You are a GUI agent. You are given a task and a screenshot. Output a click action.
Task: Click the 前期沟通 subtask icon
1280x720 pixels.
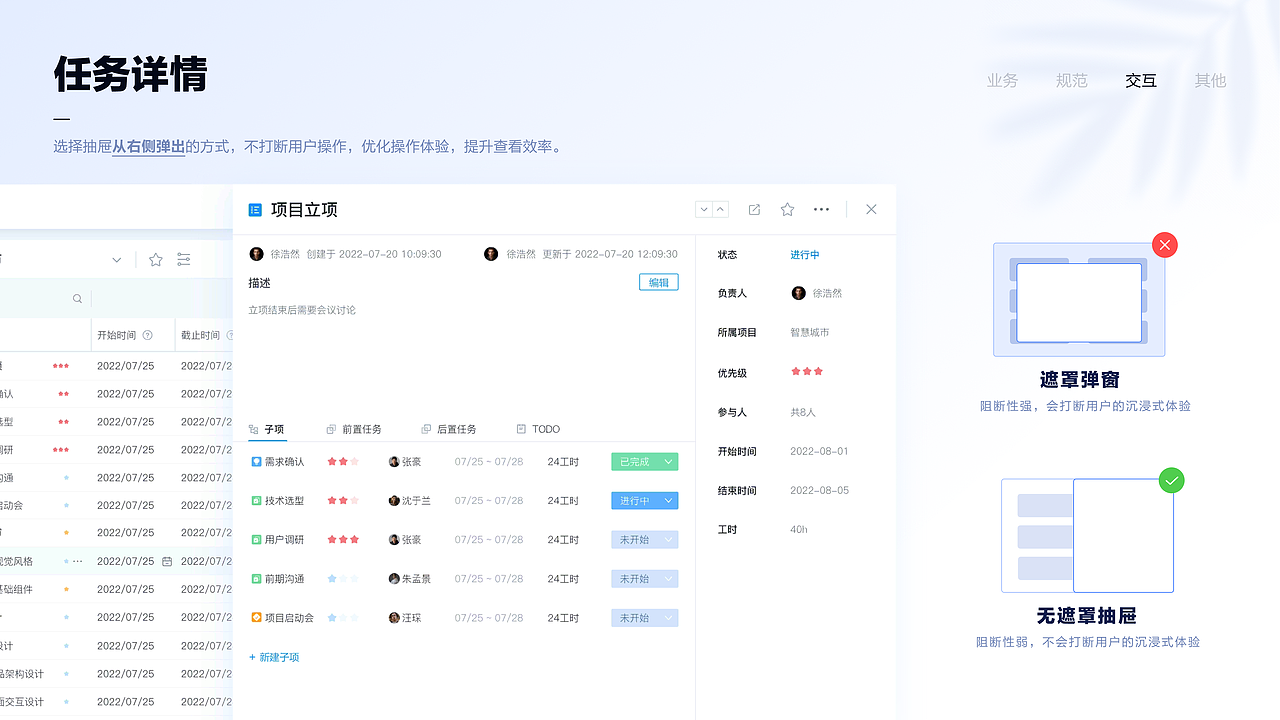pyautogui.click(x=256, y=579)
